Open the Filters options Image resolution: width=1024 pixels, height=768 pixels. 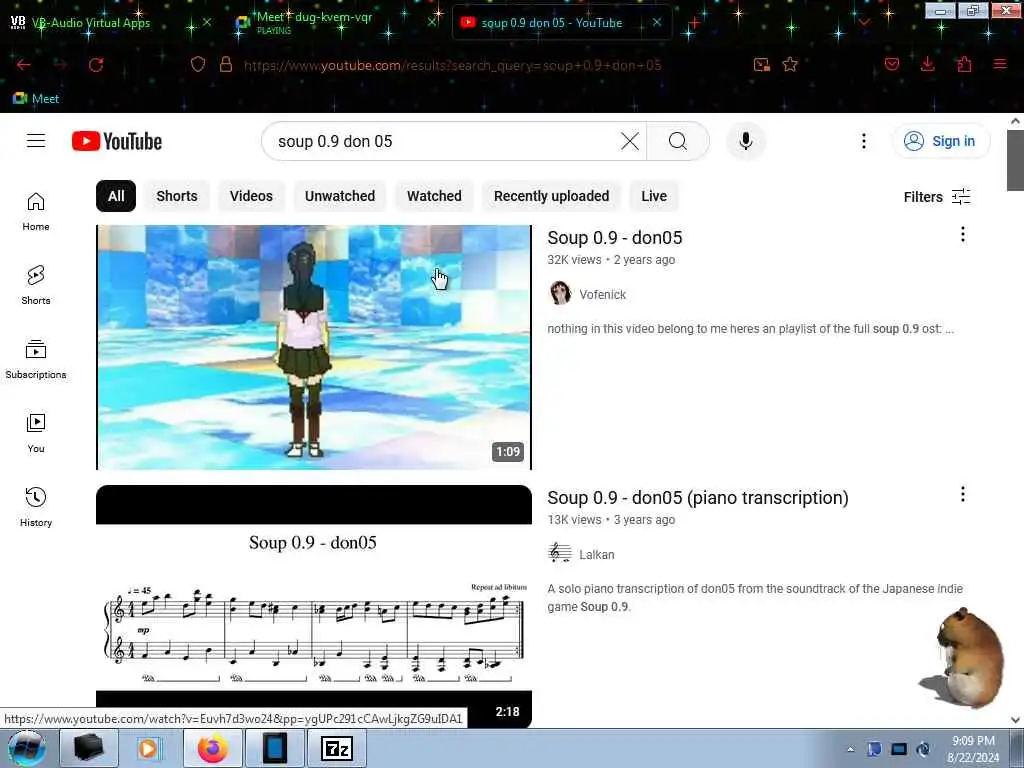936,197
